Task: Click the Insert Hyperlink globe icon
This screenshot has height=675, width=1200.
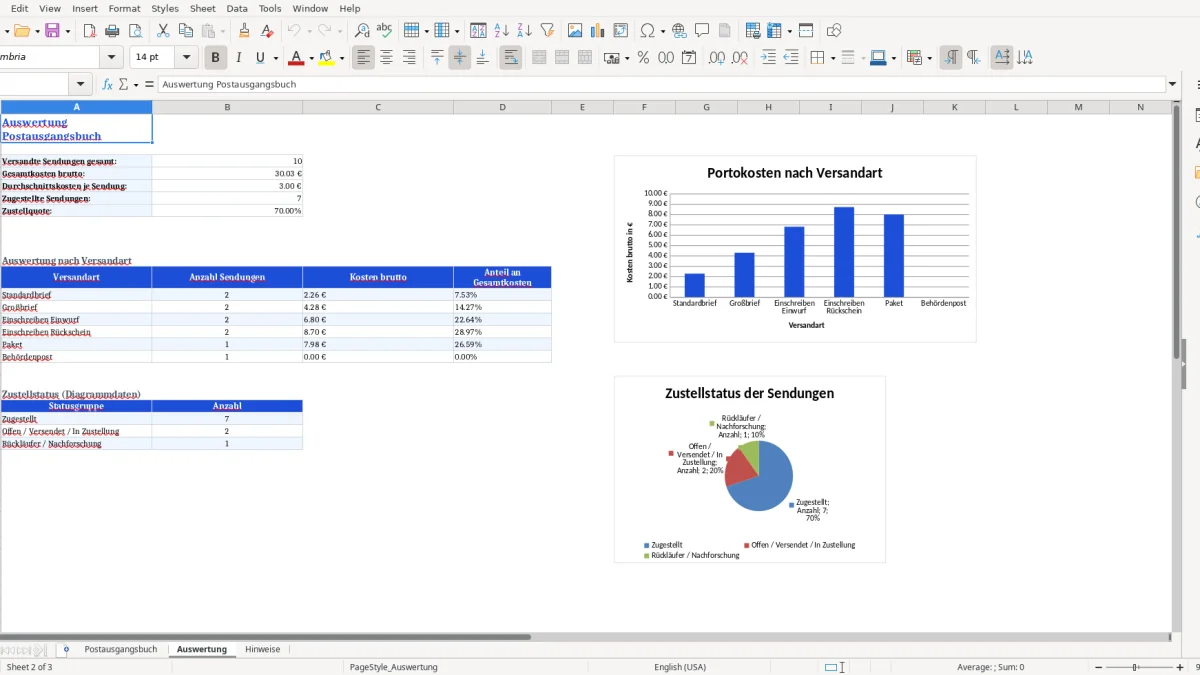Action: pos(680,31)
